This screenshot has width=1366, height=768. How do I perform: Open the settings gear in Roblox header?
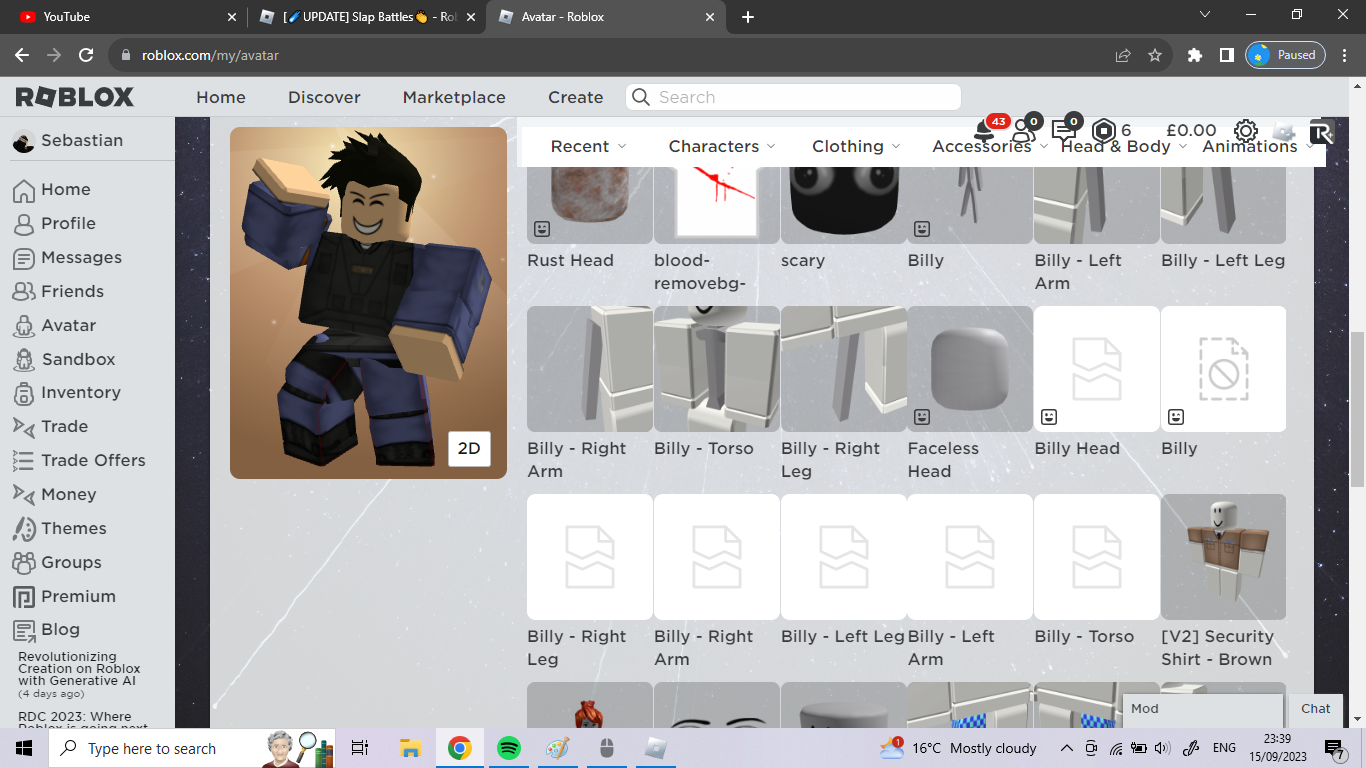(1245, 131)
